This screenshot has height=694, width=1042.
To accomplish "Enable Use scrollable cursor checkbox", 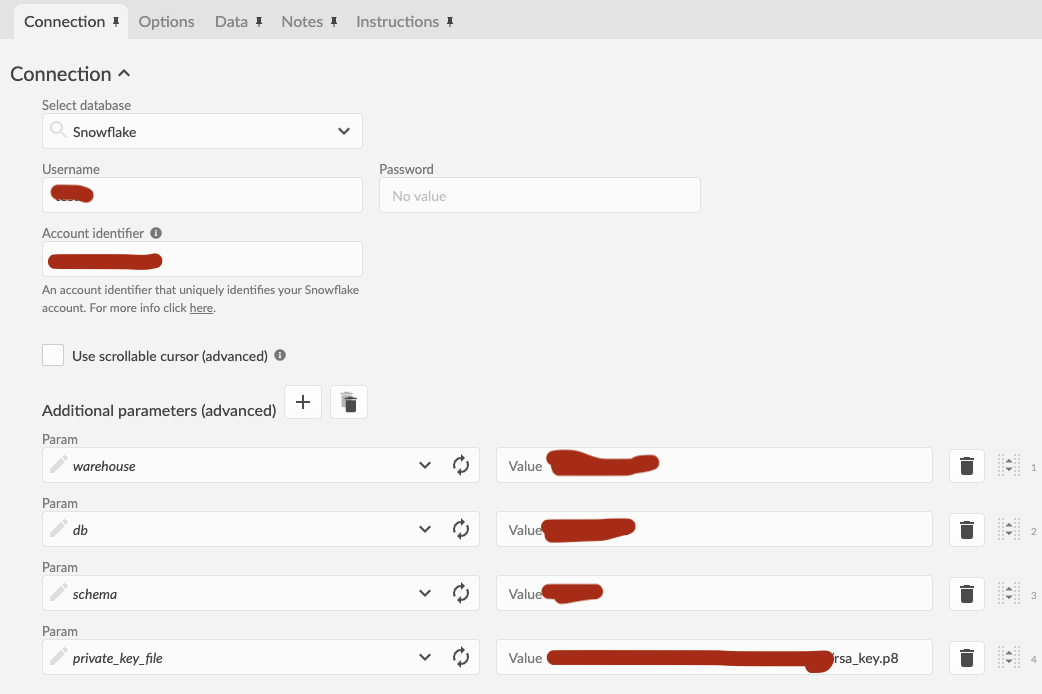I will pyautogui.click(x=53, y=355).
